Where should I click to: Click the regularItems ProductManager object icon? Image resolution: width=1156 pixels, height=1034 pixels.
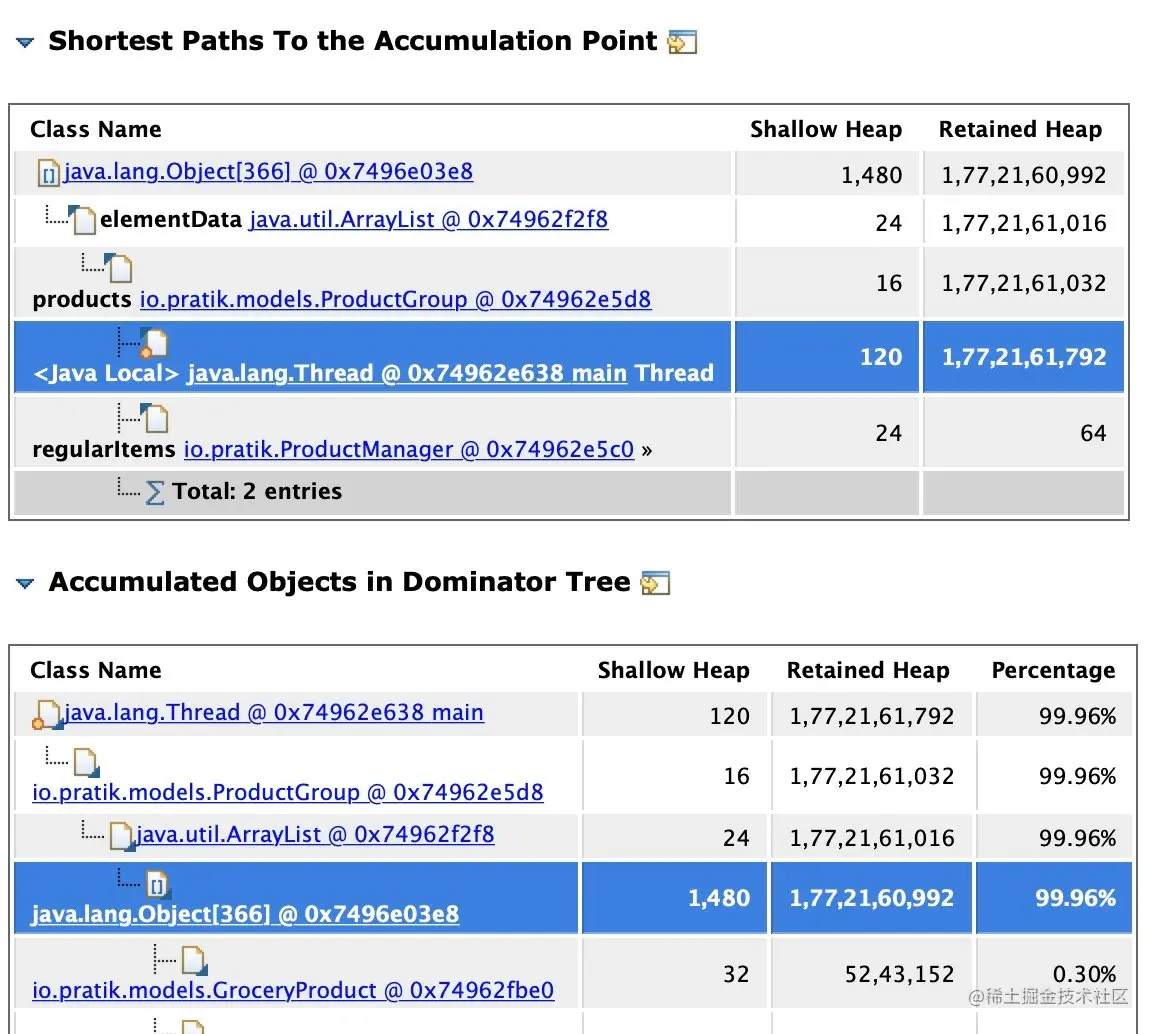pyautogui.click(x=155, y=418)
